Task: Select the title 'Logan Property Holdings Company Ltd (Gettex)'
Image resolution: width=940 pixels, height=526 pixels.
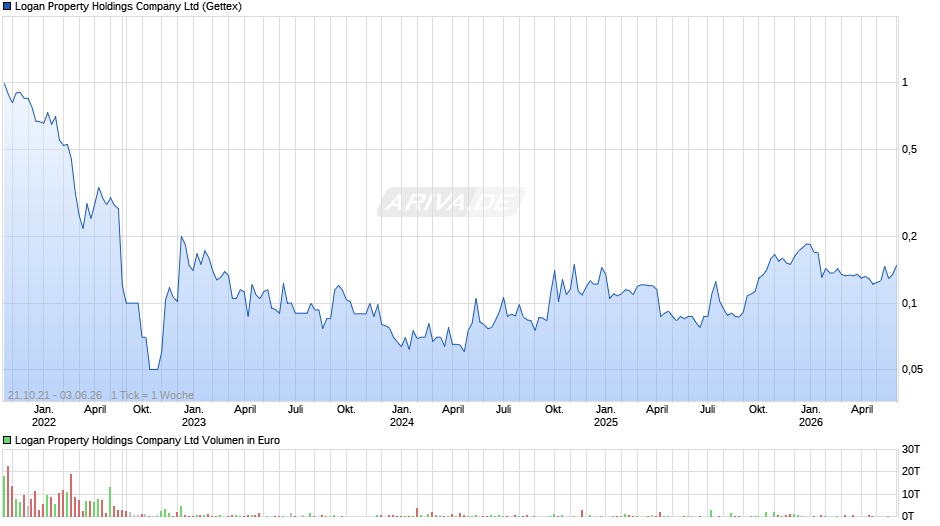Action: (128, 7)
